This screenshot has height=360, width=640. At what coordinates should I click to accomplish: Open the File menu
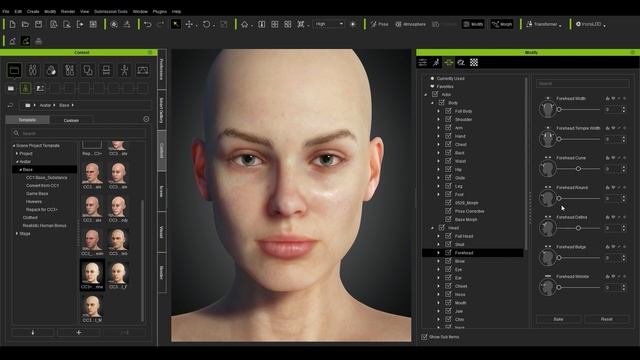pyautogui.click(x=6, y=11)
